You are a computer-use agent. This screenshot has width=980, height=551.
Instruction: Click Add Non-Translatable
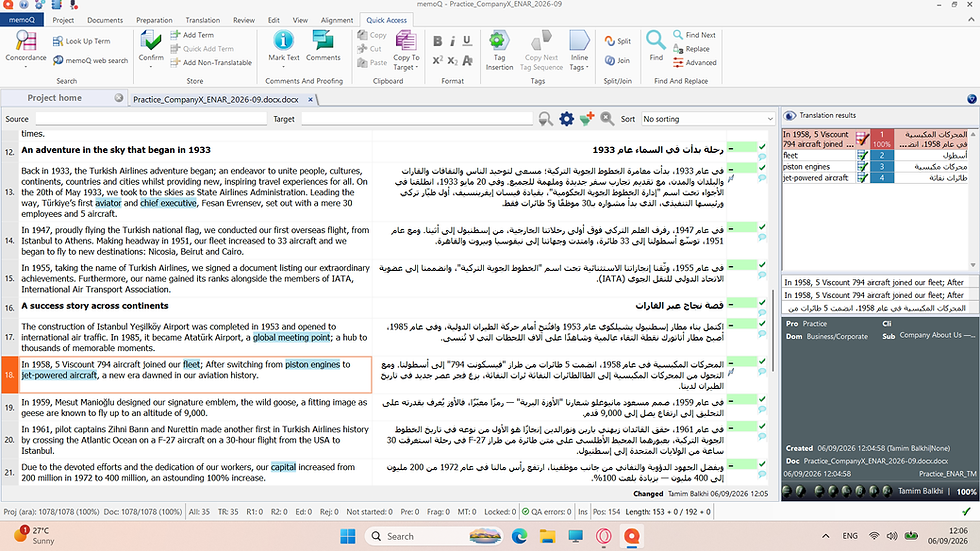211,62
